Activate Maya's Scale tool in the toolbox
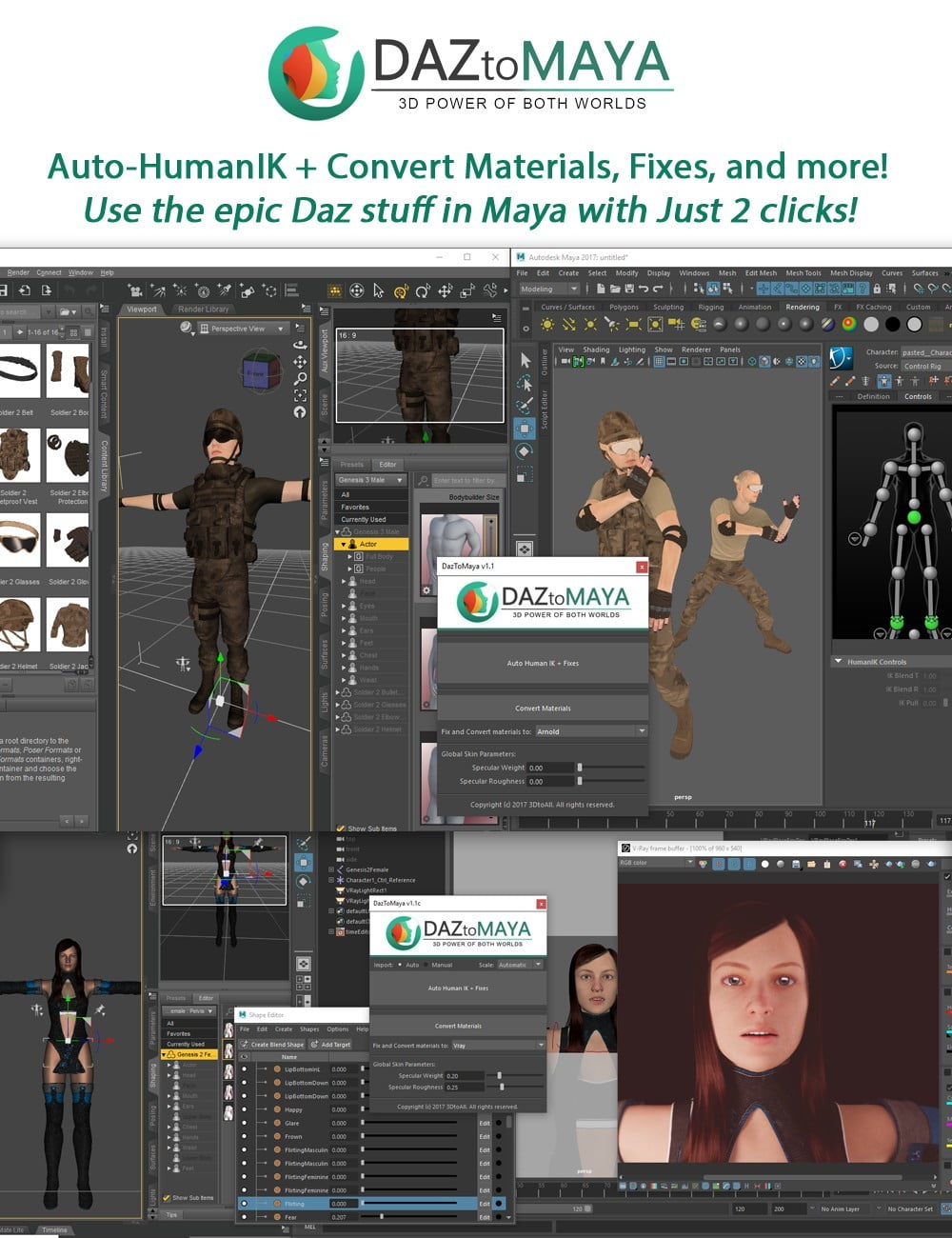The image size is (952, 1238). click(x=525, y=473)
